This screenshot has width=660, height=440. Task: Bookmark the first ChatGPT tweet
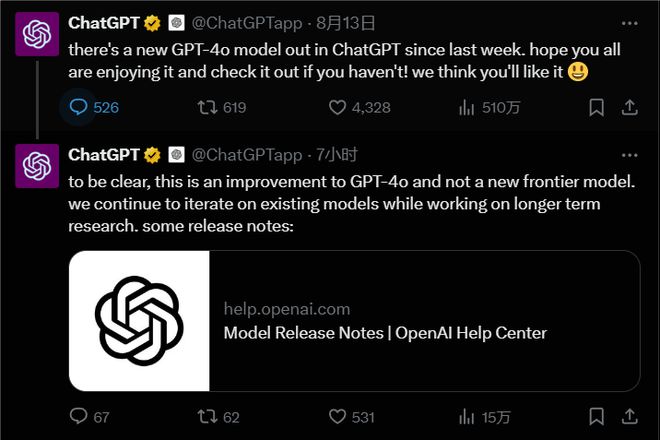tap(596, 107)
